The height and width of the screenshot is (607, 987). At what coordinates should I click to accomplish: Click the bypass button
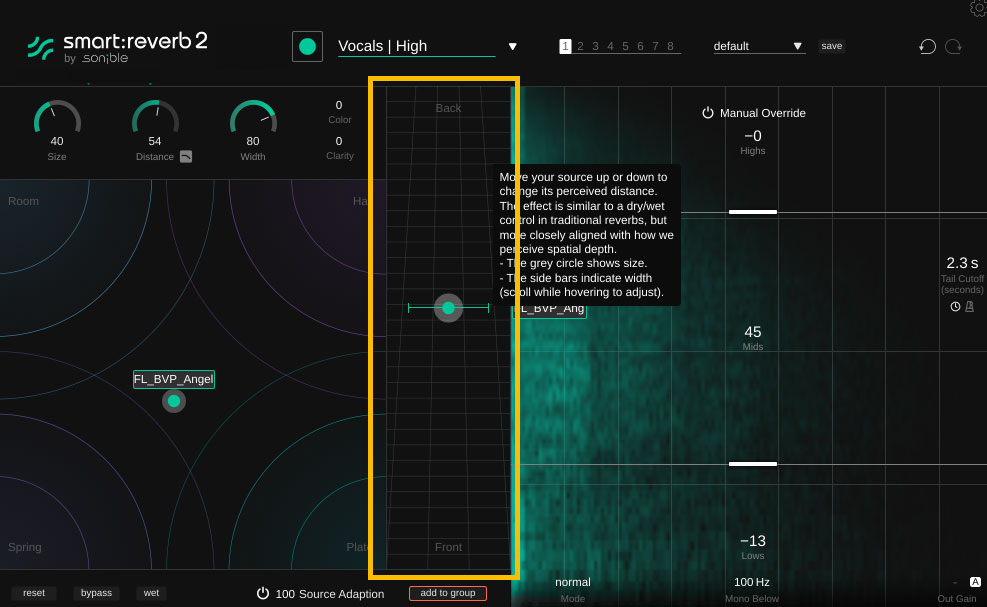96,593
